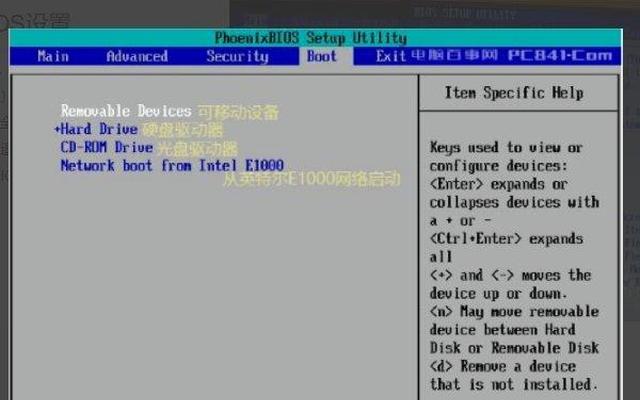Select Removable Devices boot entry
The height and width of the screenshot is (400, 640).
click(125, 111)
